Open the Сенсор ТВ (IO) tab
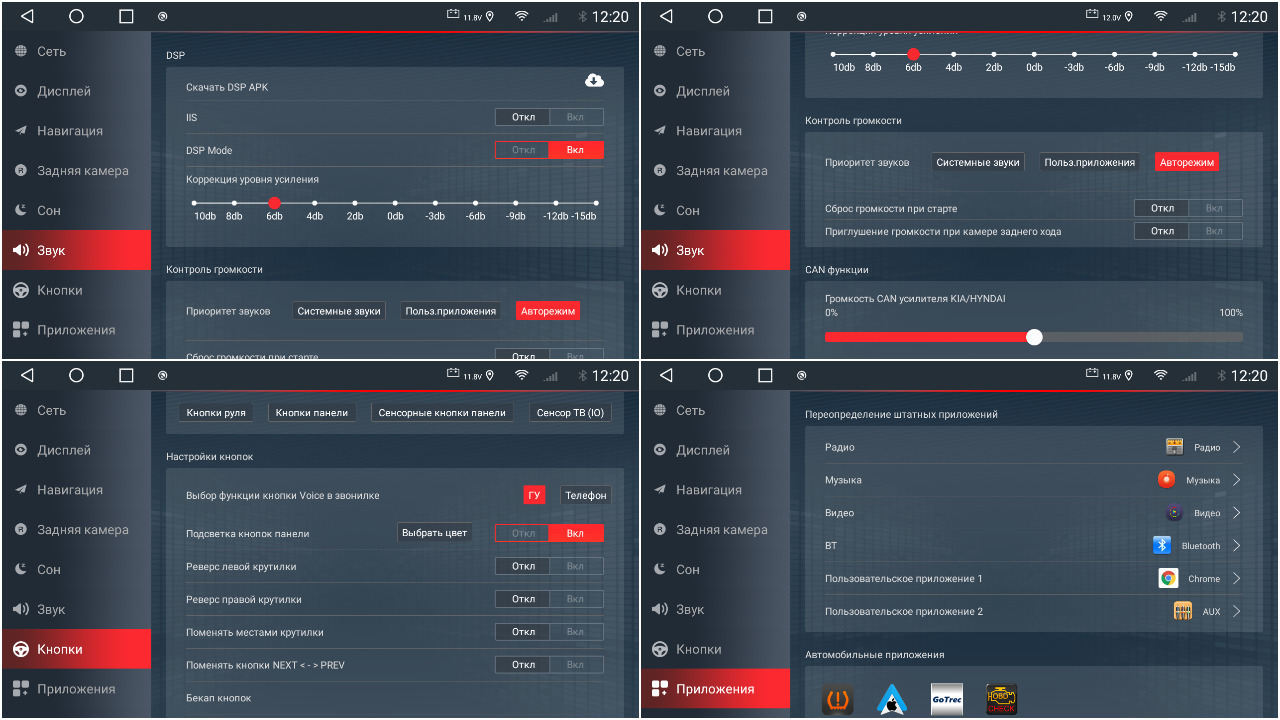The image size is (1280, 720). coord(570,412)
